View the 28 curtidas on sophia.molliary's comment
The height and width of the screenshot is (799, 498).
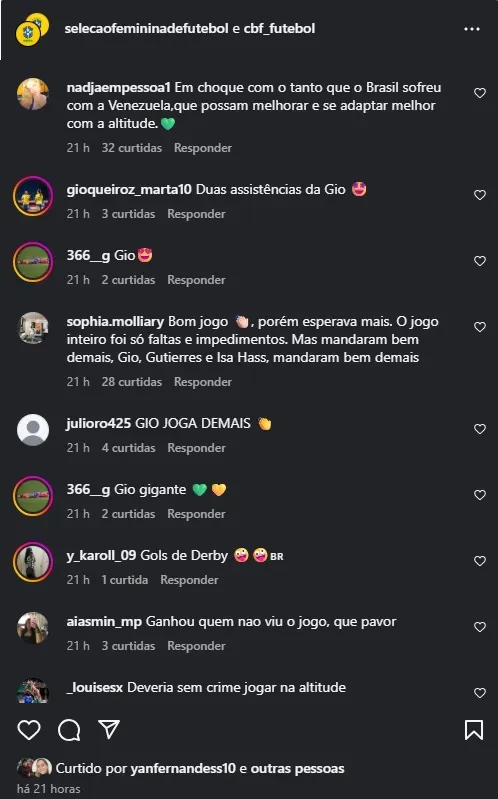tap(132, 382)
